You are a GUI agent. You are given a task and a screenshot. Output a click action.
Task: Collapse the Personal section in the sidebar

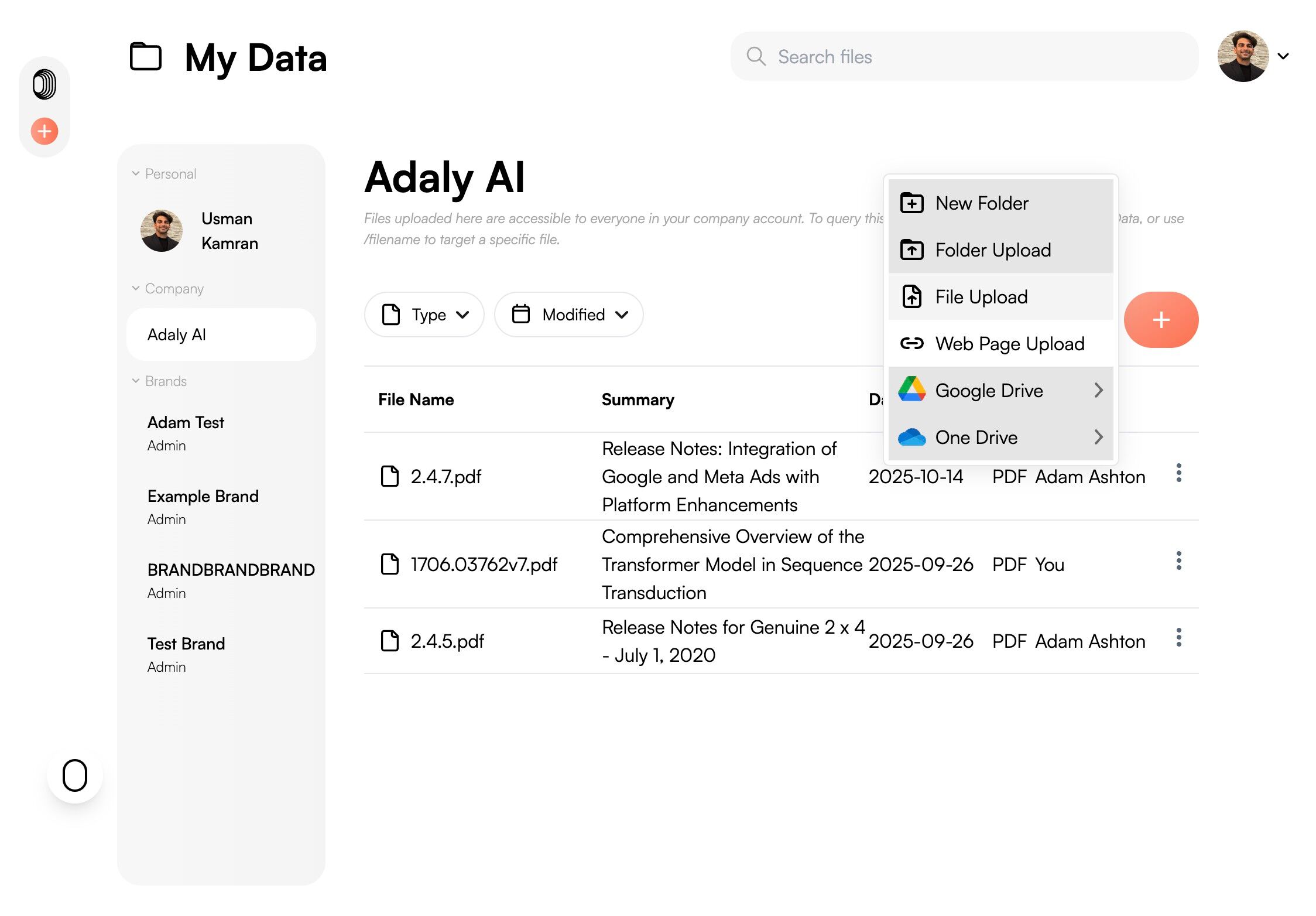pos(136,173)
